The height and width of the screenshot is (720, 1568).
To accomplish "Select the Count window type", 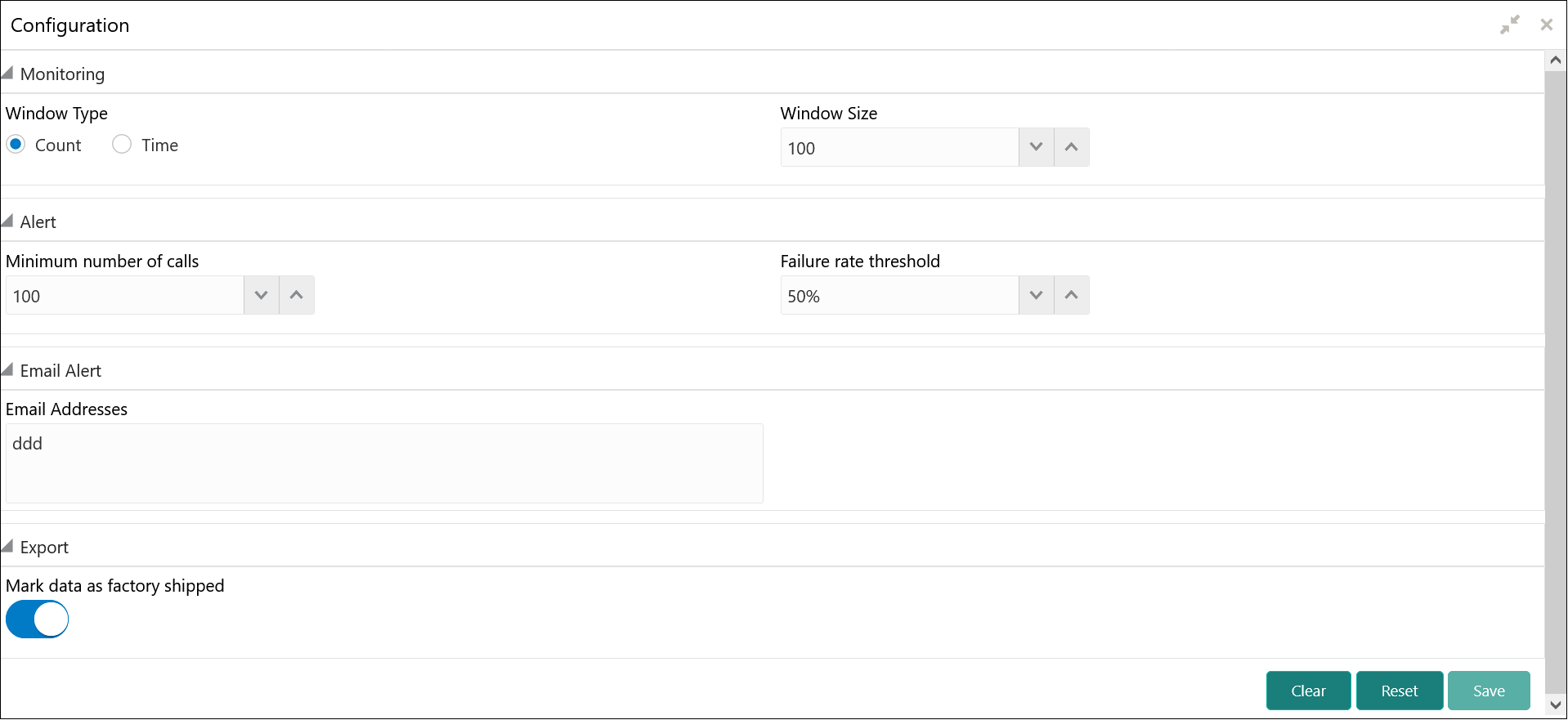I will click(x=16, y=145).
